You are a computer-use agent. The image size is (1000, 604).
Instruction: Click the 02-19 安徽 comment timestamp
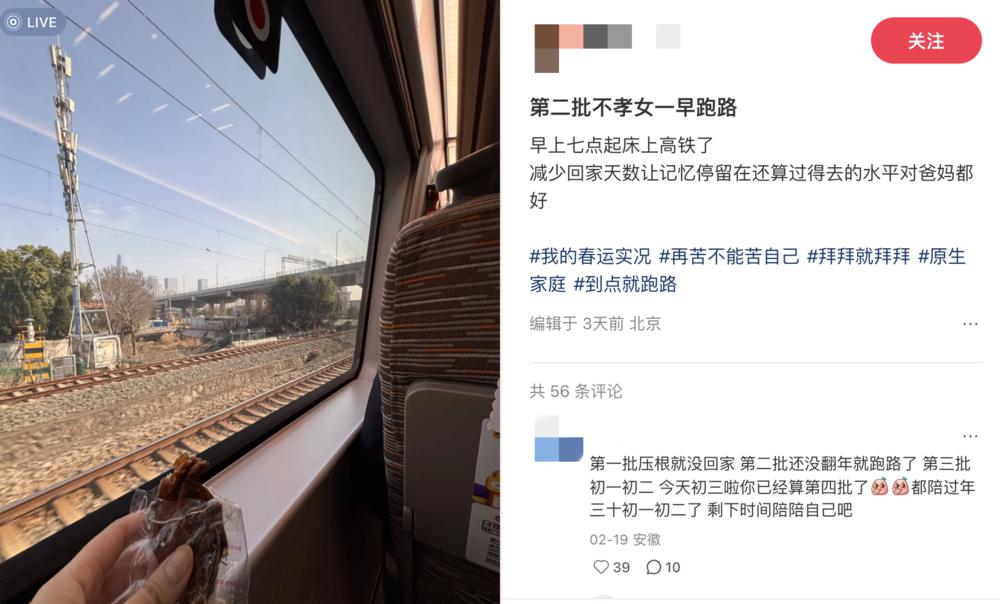[625, 540]
